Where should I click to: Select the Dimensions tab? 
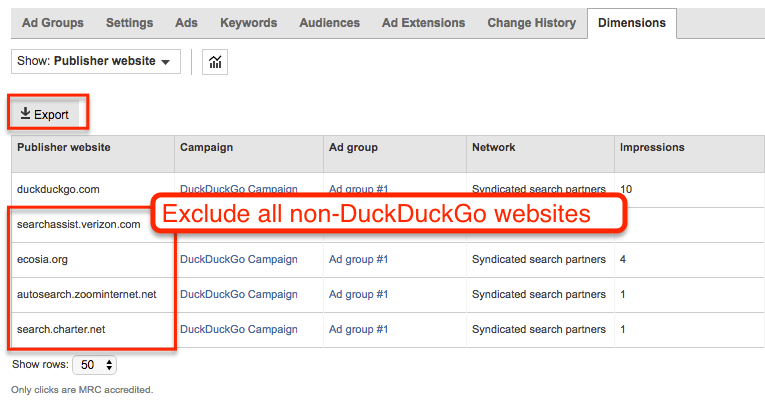(632, 23)
